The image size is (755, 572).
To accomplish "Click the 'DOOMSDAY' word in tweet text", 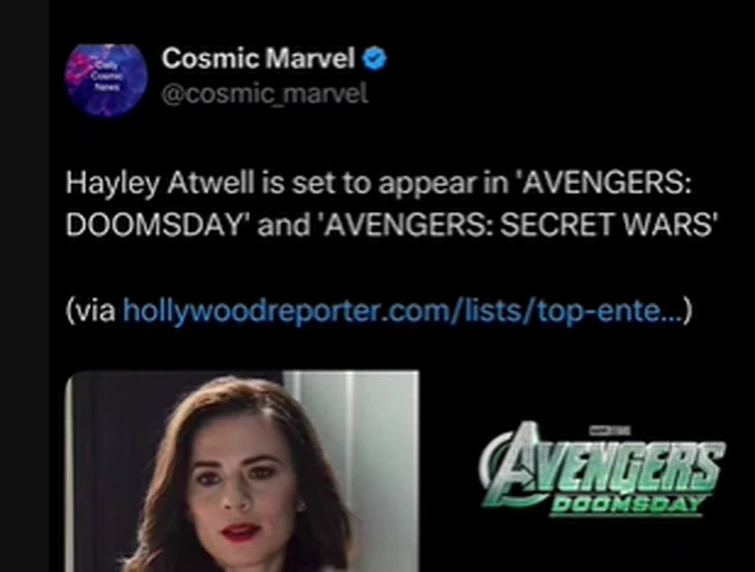I will tap(153, 225).
